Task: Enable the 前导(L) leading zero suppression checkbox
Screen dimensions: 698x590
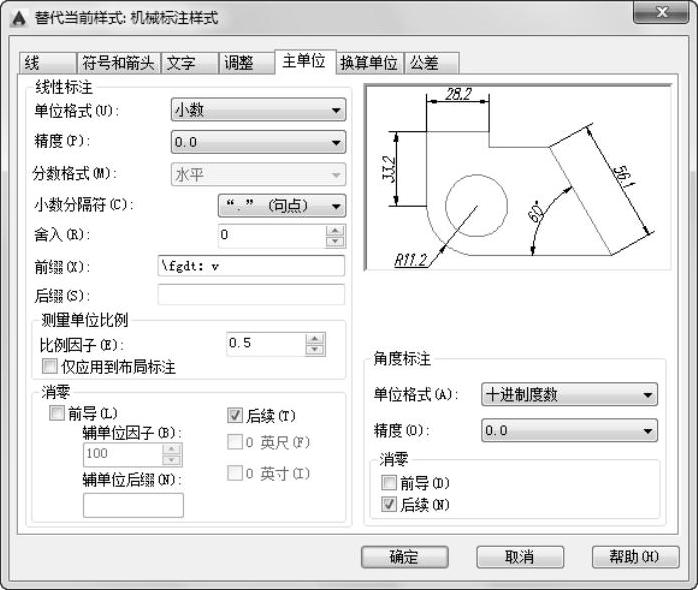Action: (57, 413)
